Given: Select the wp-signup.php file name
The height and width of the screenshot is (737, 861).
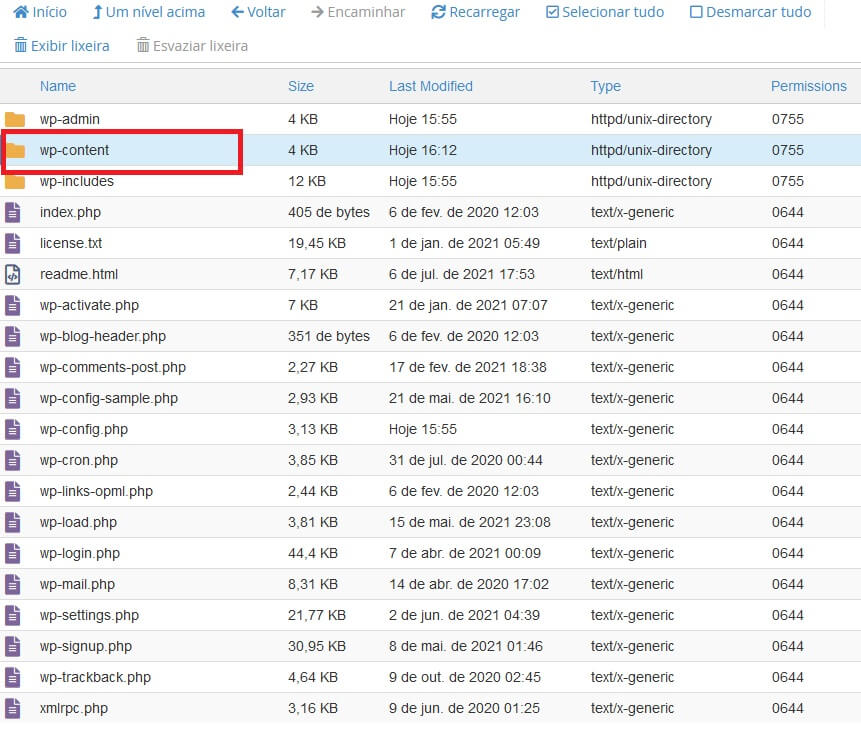Looking at the screenshot, I should click(86, 646).
